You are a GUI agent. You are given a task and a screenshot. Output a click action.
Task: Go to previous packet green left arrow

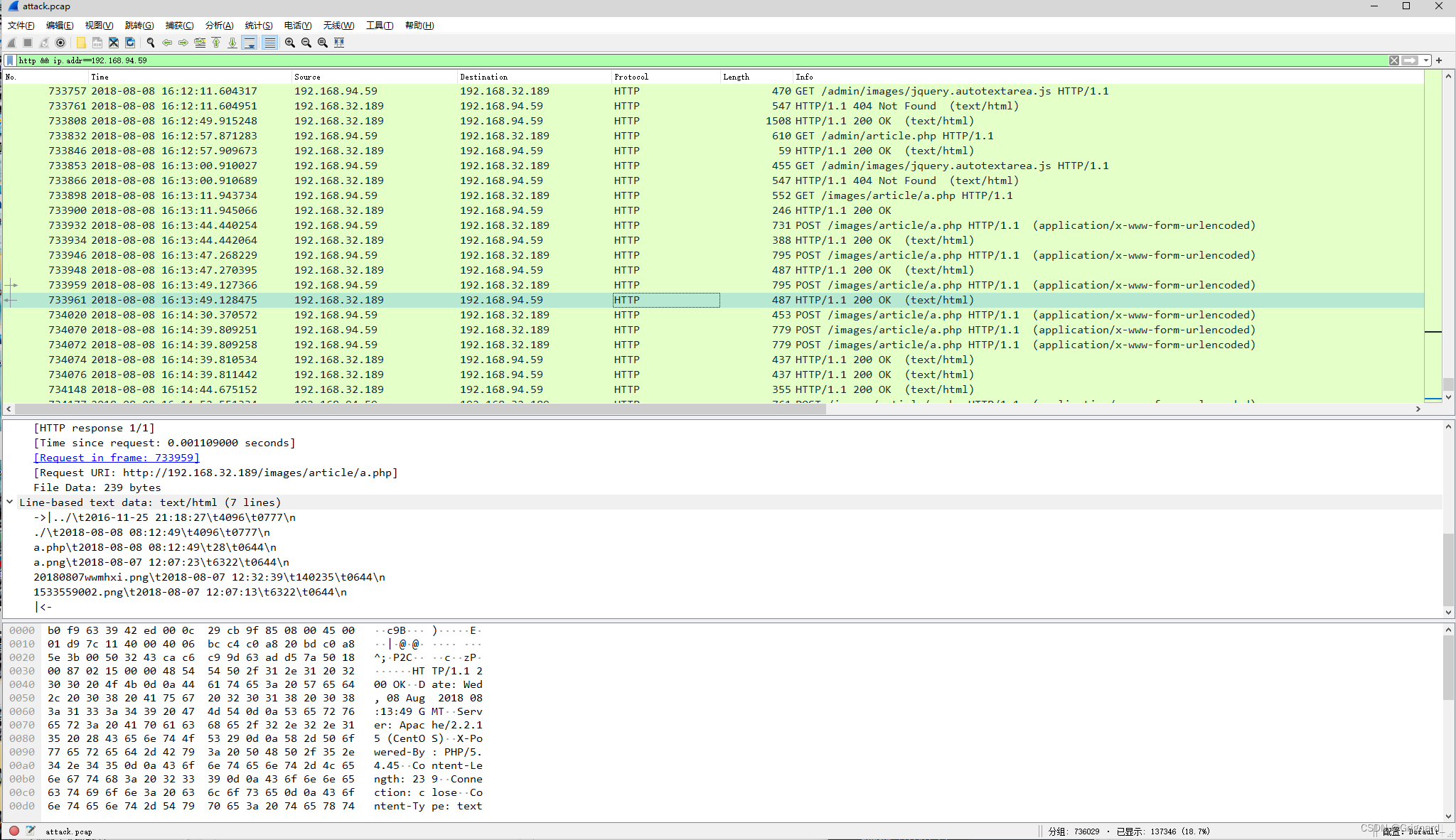(x=167, y=43)
